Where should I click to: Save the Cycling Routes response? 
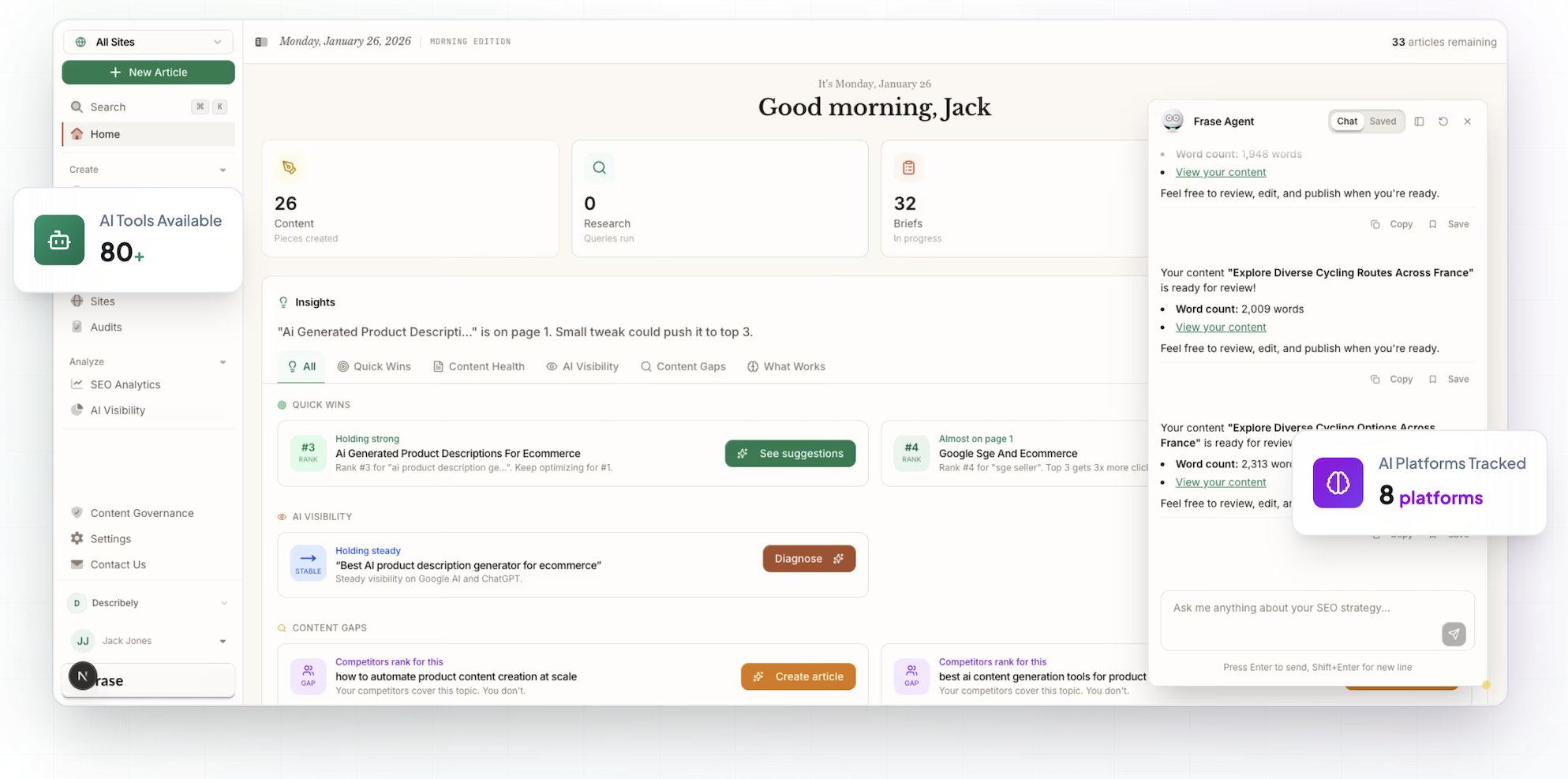tap(1450, 380)
